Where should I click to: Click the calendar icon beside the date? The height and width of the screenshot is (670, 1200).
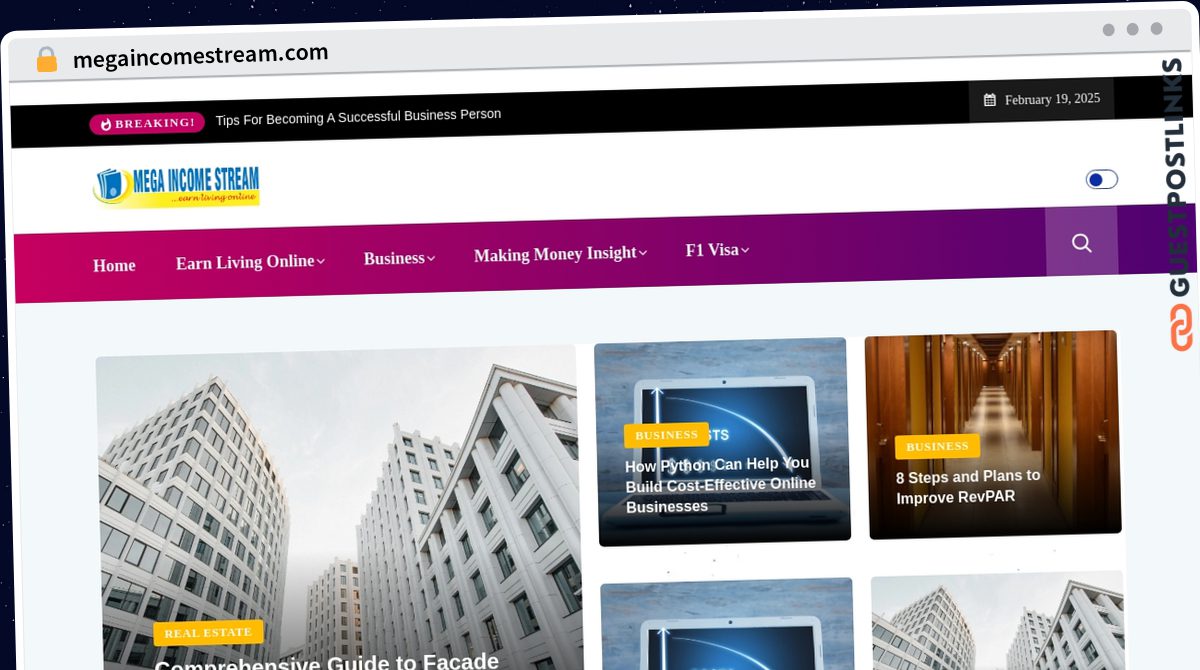pos(990,100)
